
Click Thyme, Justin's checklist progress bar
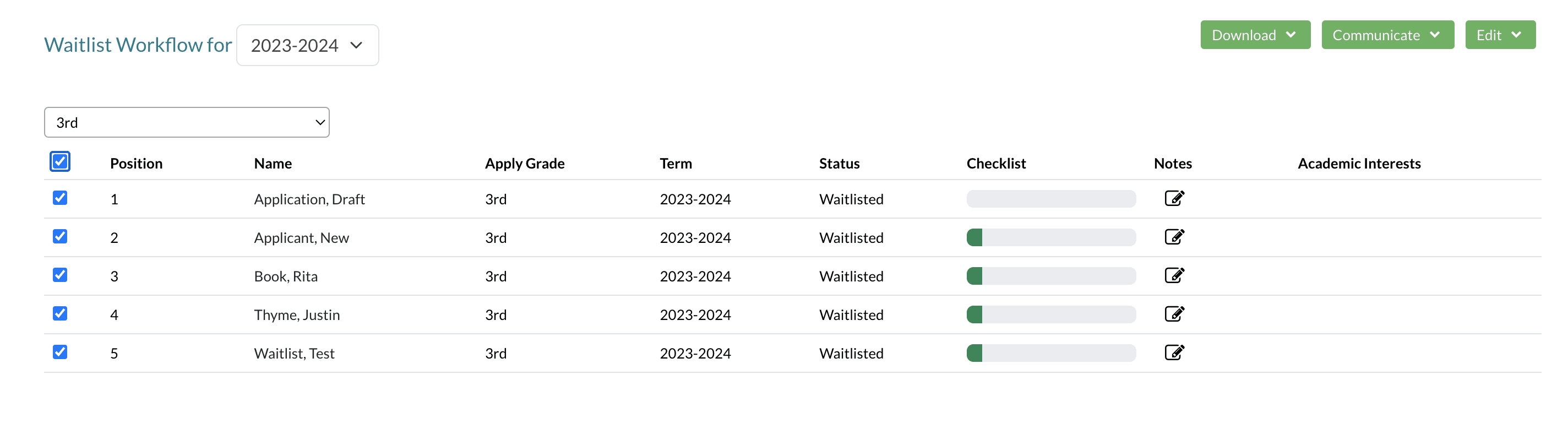[x=1050, y=314]
